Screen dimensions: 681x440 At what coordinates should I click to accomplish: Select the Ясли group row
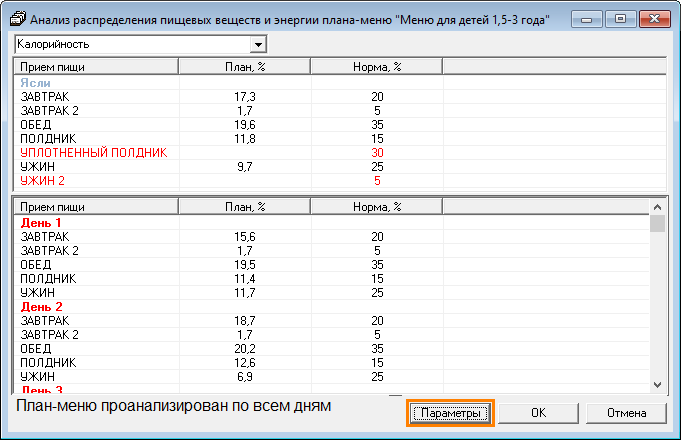point(35,82)
